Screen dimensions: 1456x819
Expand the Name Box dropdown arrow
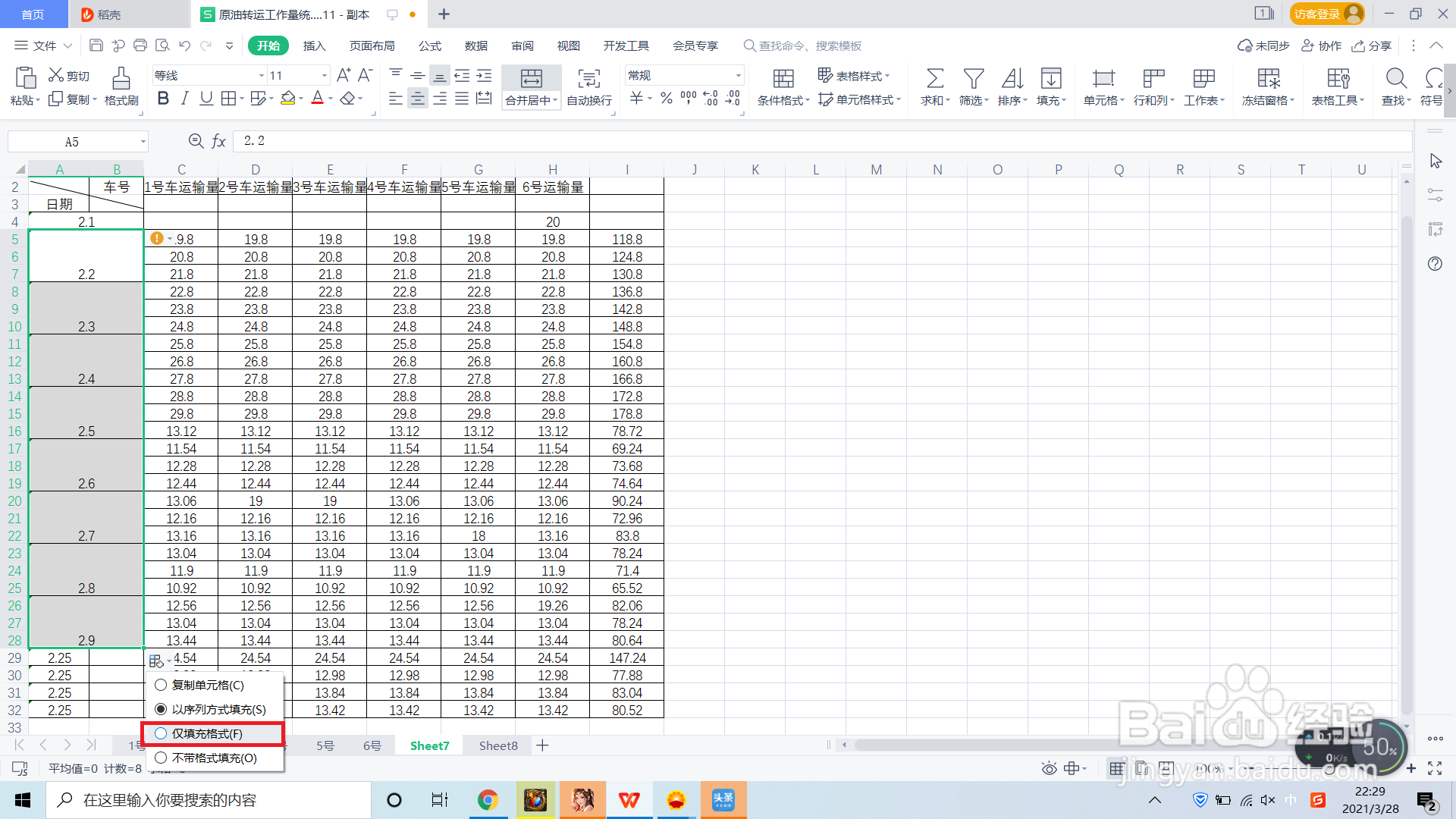[143, 142]
